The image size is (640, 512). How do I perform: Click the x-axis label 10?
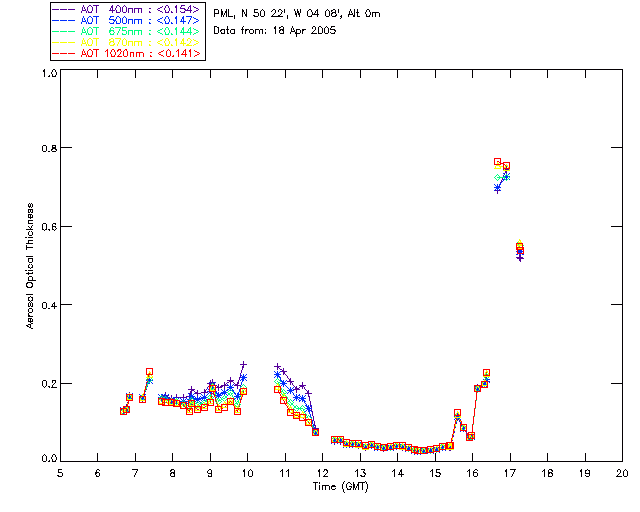[x=247, y=473]
